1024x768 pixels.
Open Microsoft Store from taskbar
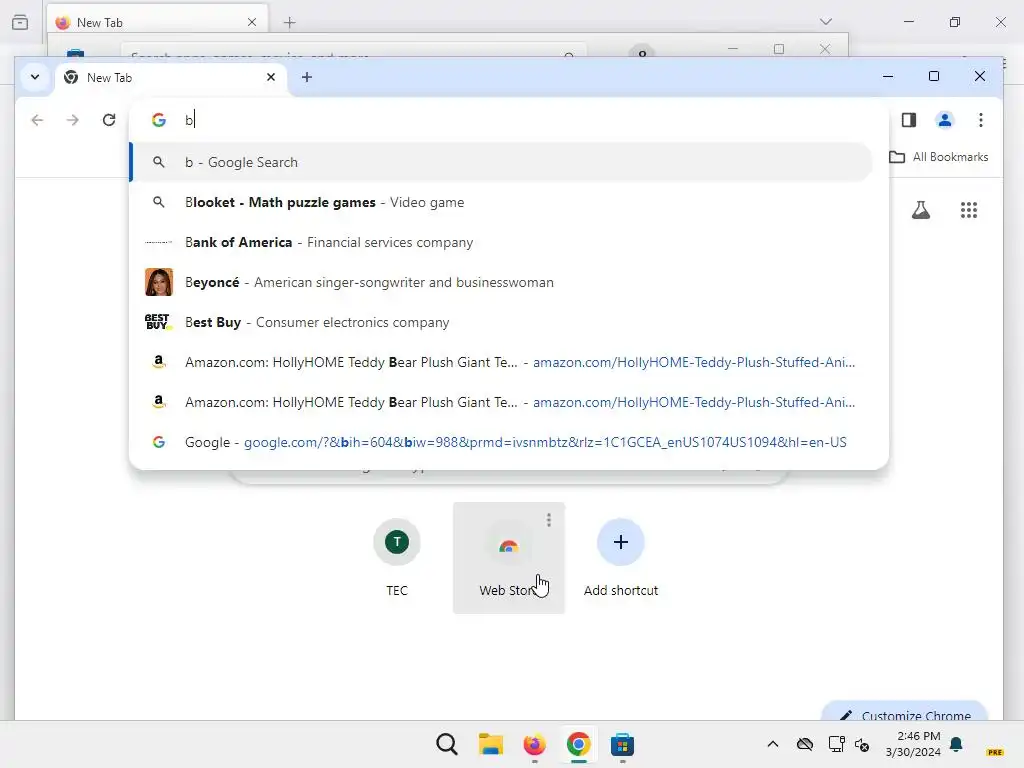[622, 744]
